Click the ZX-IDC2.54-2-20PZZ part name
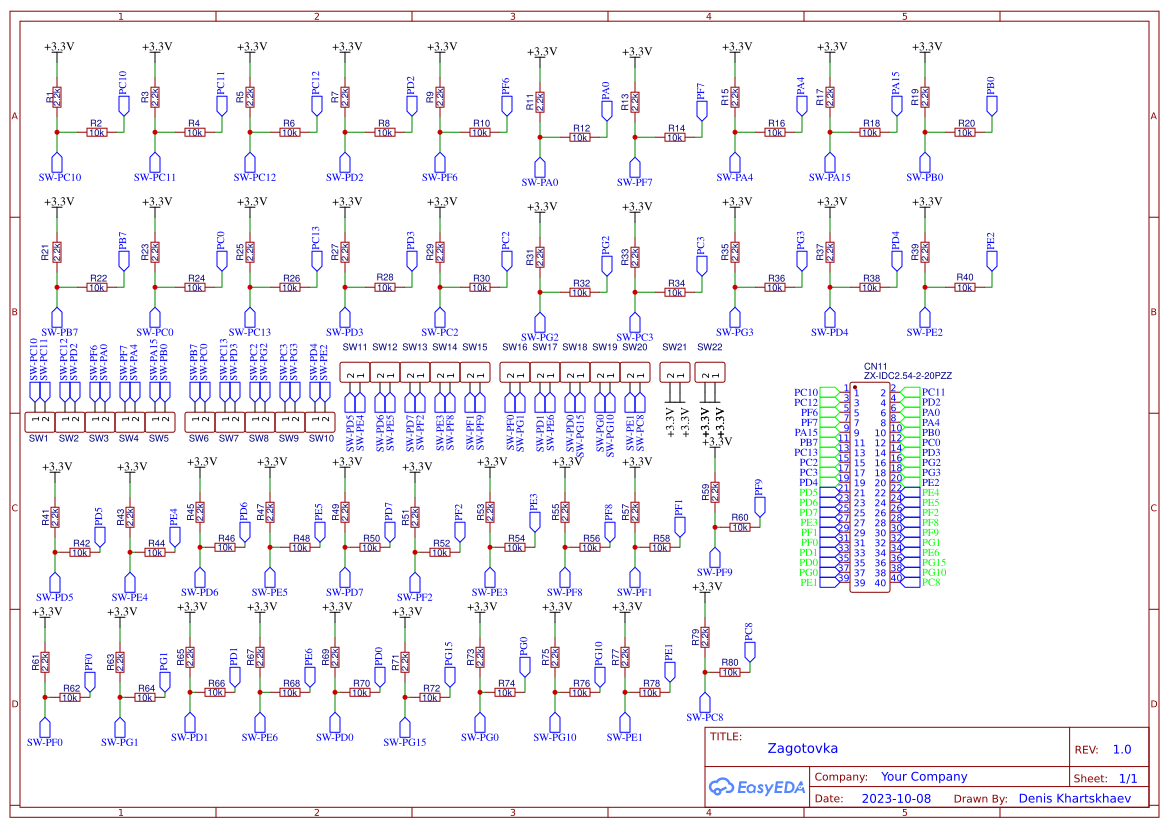Image resolution: width=1169 pixels, height=829 pixels. pyautogui.click(x=907, y=376)
